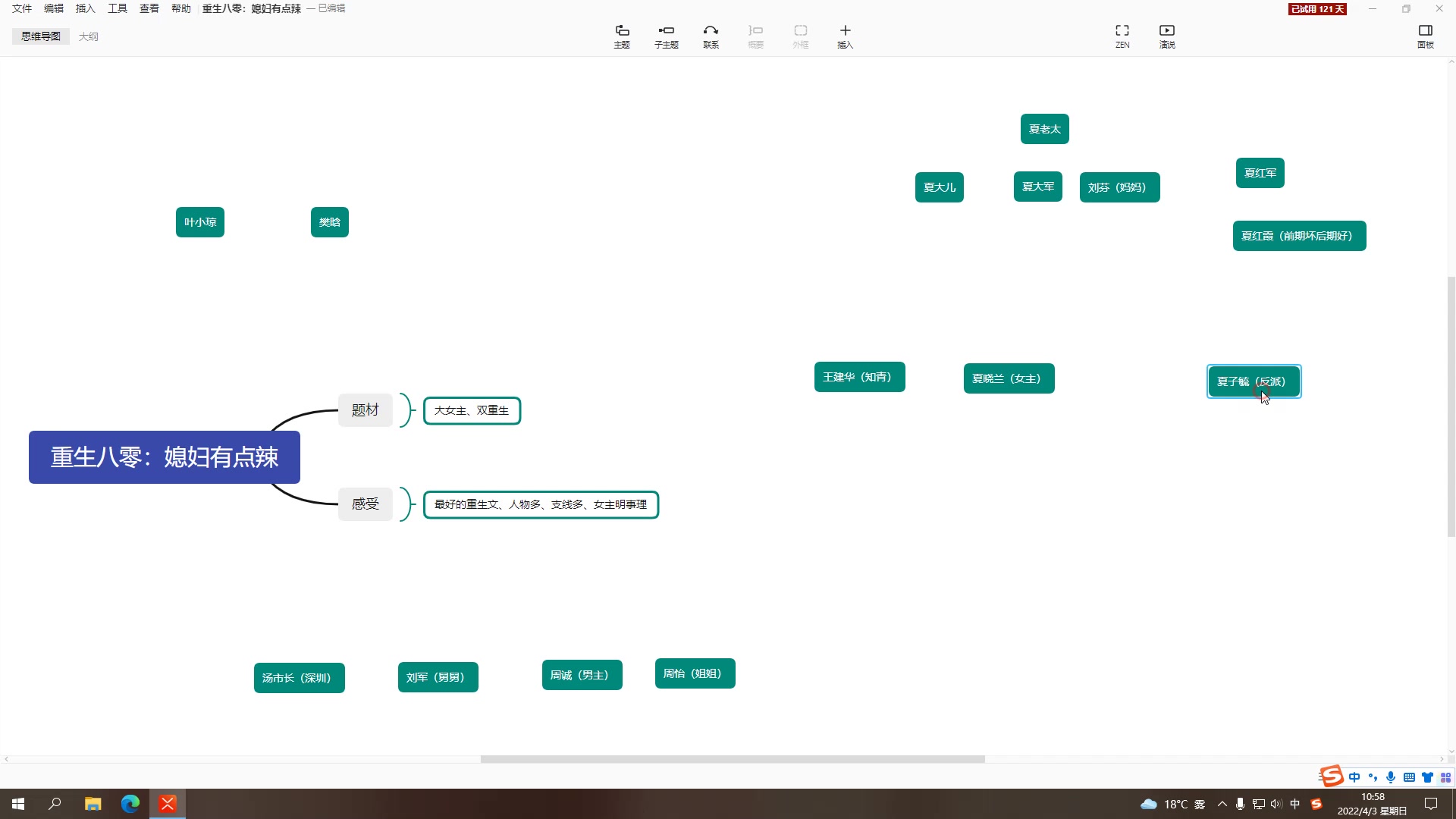Viewport: 1456px width, 819px height.
Task: Select the 周怡（姐姐） floating topic
Action: tap(695, 673)
